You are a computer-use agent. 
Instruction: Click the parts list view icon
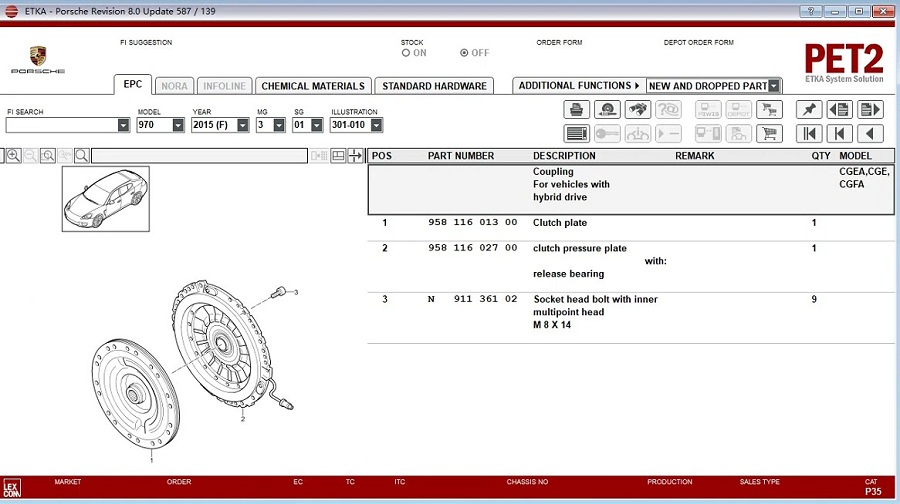[576, 134]
